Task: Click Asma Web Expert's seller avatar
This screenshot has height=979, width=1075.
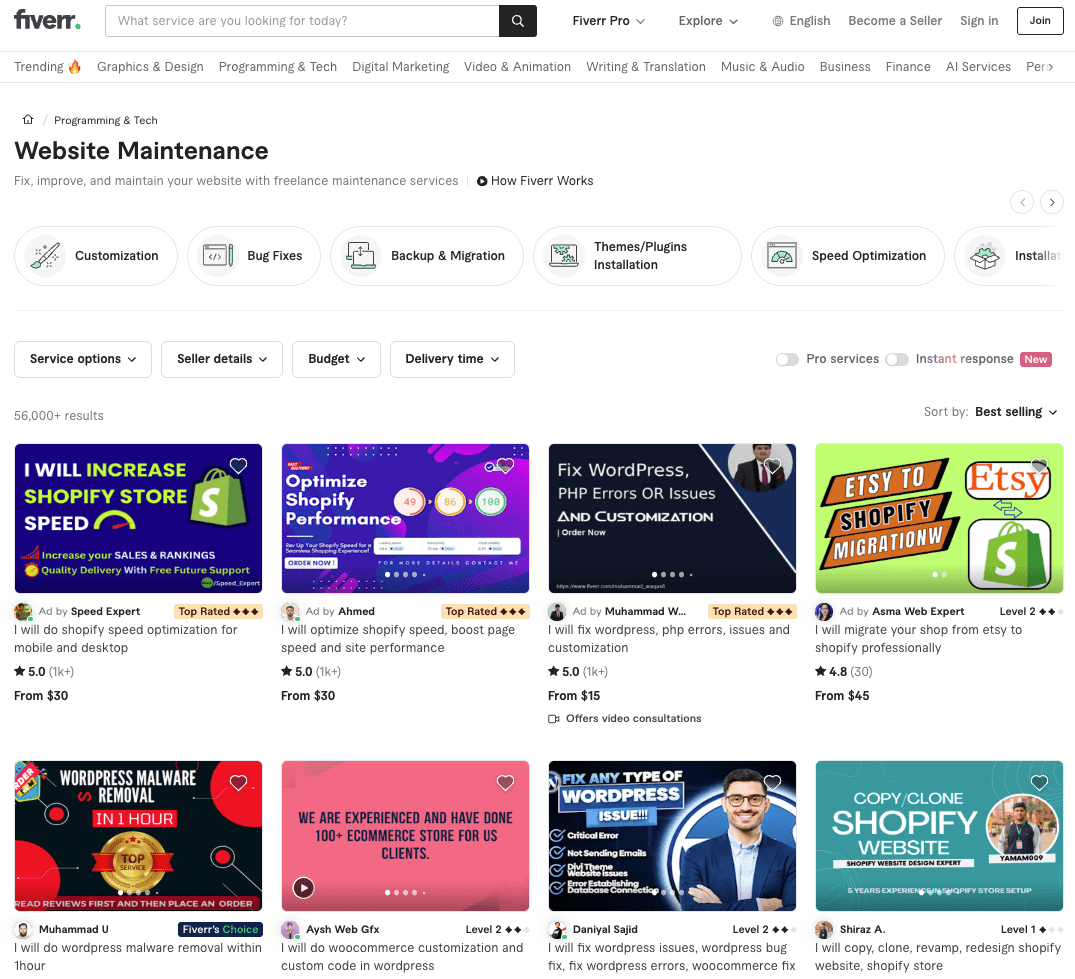Action: tap(824, 612)
